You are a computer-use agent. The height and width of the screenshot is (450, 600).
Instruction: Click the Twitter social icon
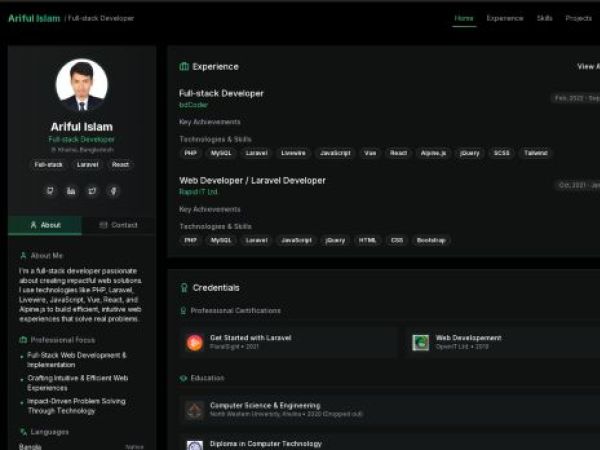tap(92, 190)
